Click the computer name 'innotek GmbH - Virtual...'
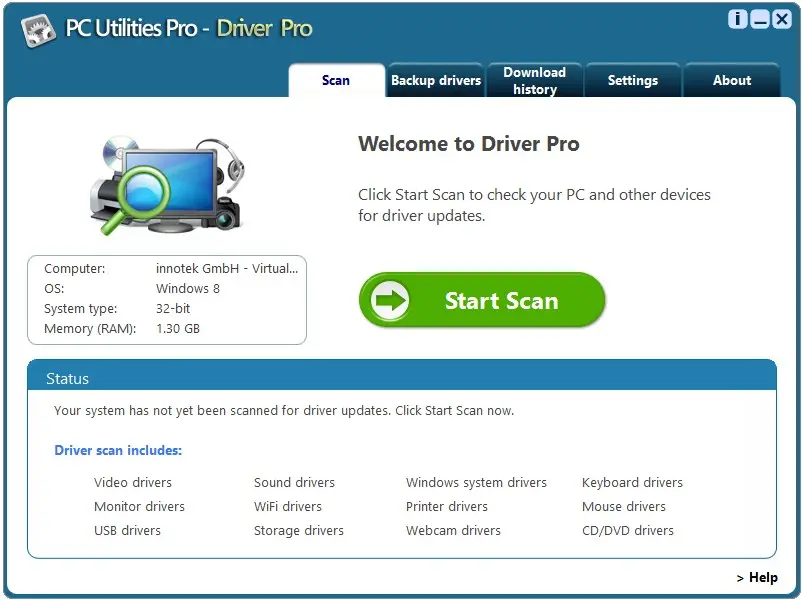This screenshot has height=600, width=802. tap(227, 269)
